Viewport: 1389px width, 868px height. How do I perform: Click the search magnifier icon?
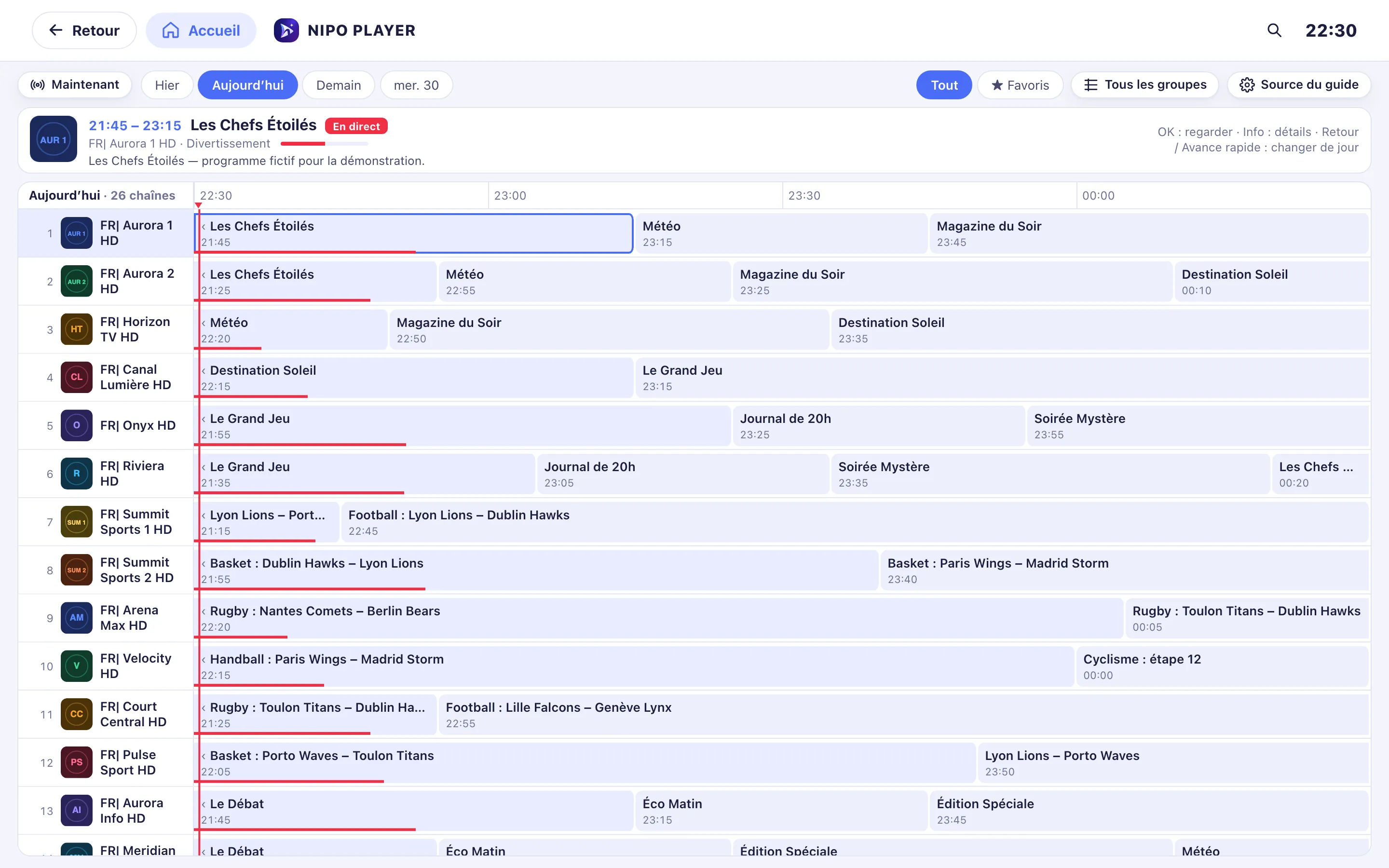1274,30
